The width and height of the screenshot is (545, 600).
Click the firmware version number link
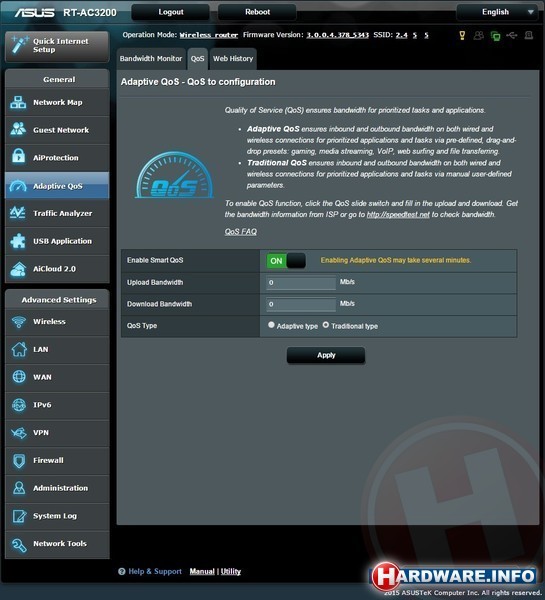(x=337, y=35)
